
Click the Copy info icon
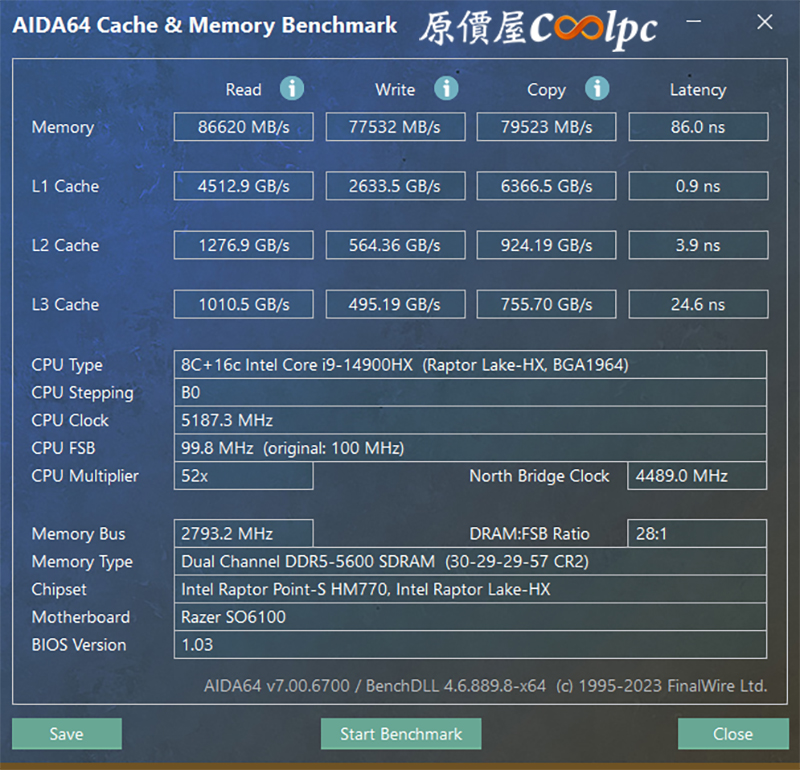(597, 89)
